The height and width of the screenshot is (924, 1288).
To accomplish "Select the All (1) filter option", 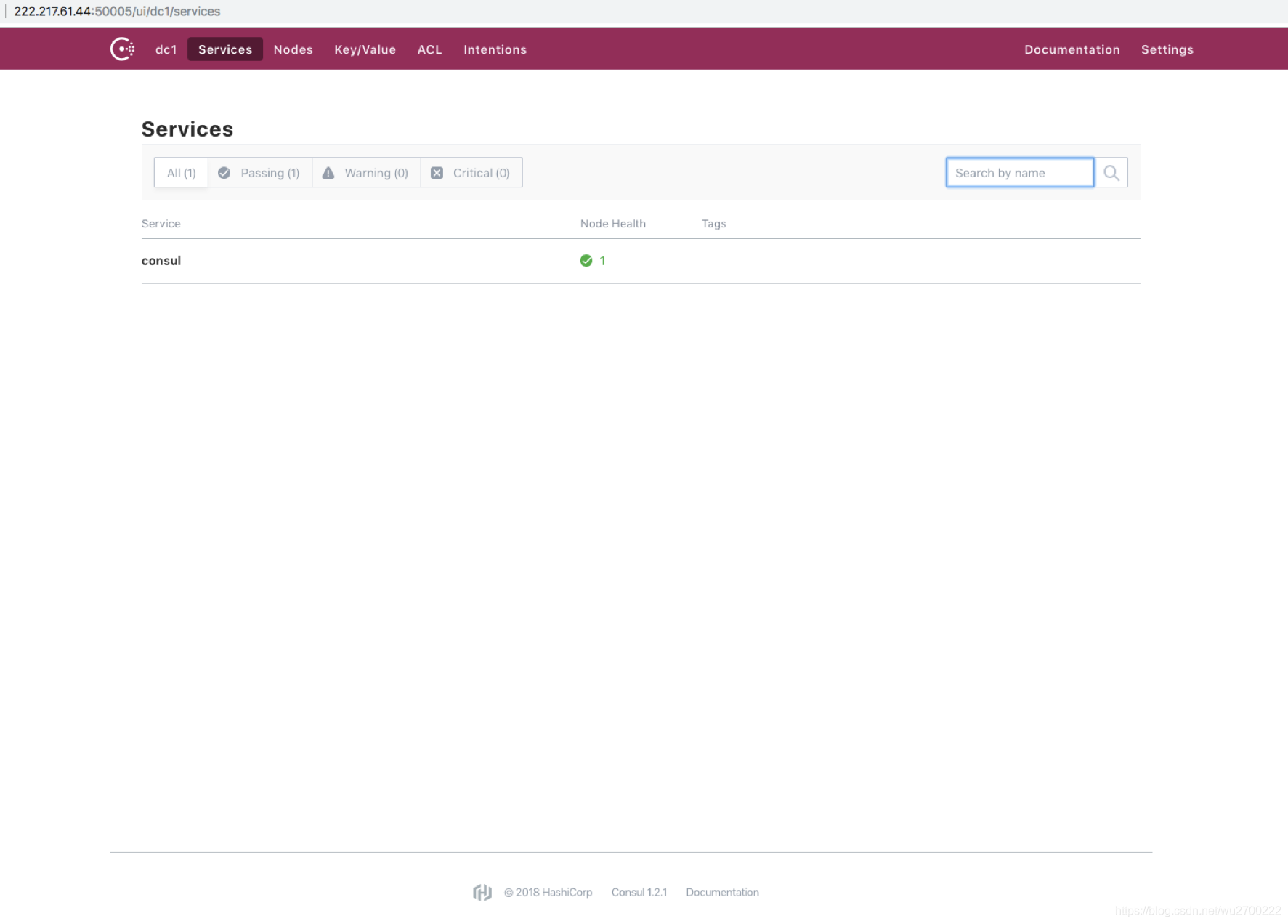I will coord(180,172).
